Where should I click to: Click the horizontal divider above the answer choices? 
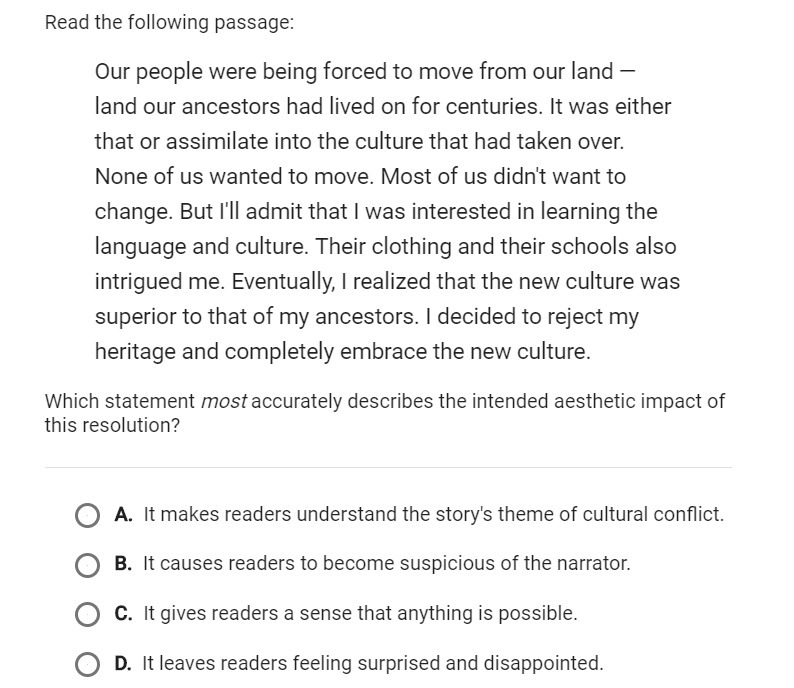(388, 467)
